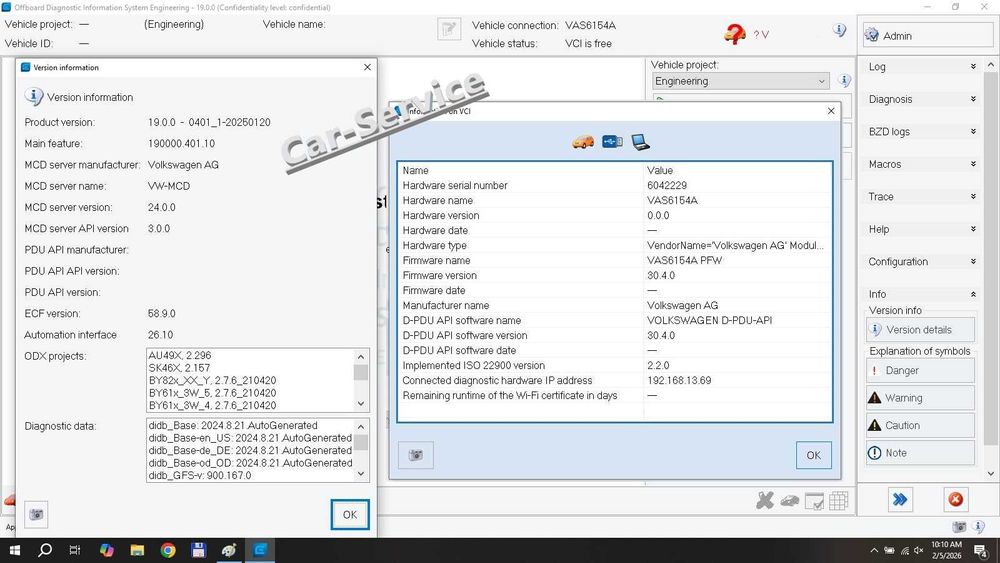Screen dimensions: 1000x563
Task: Click OK in the VCI info dialog
Action: click(813, 455)
